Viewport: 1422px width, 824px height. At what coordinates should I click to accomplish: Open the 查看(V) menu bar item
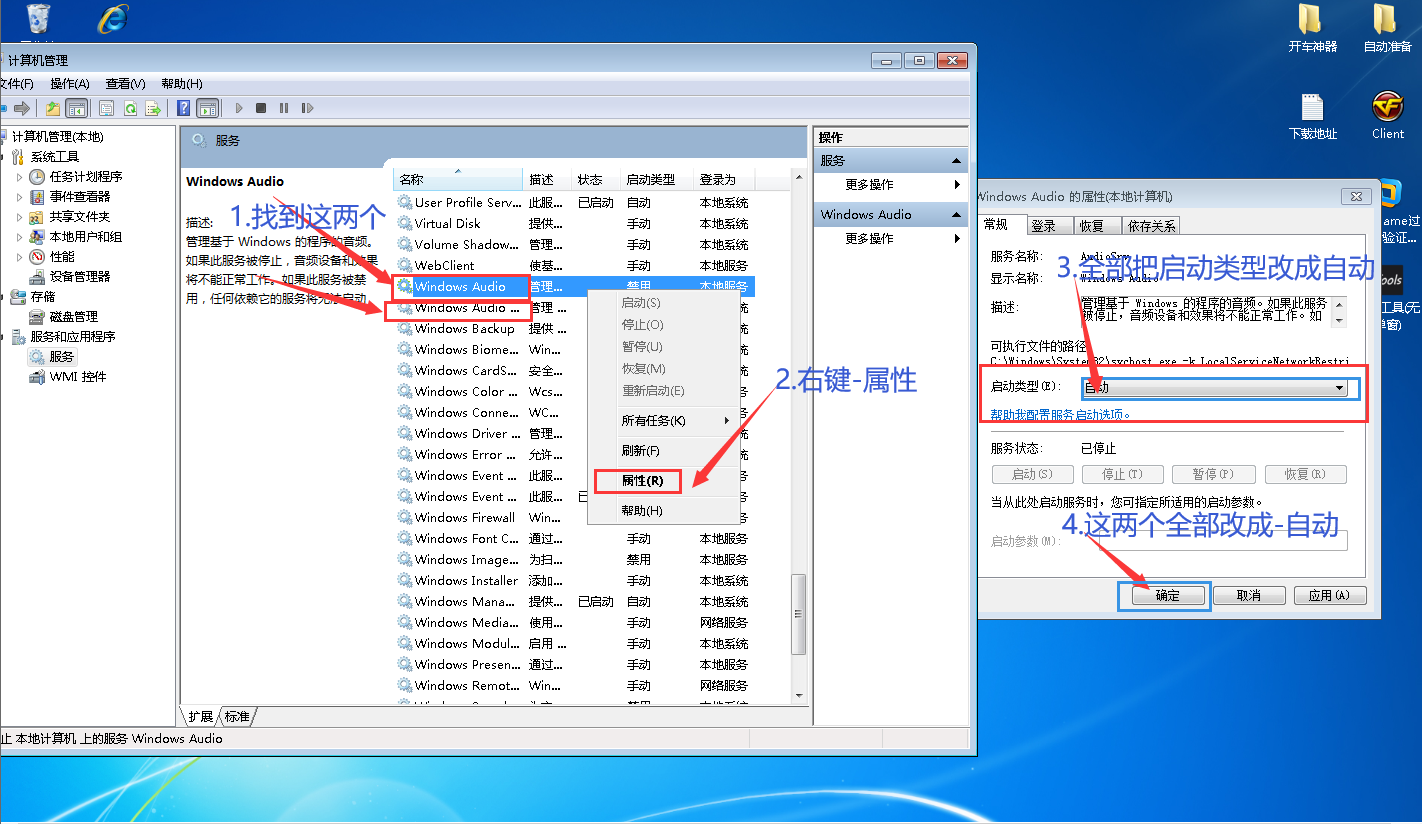pos(126,84)
